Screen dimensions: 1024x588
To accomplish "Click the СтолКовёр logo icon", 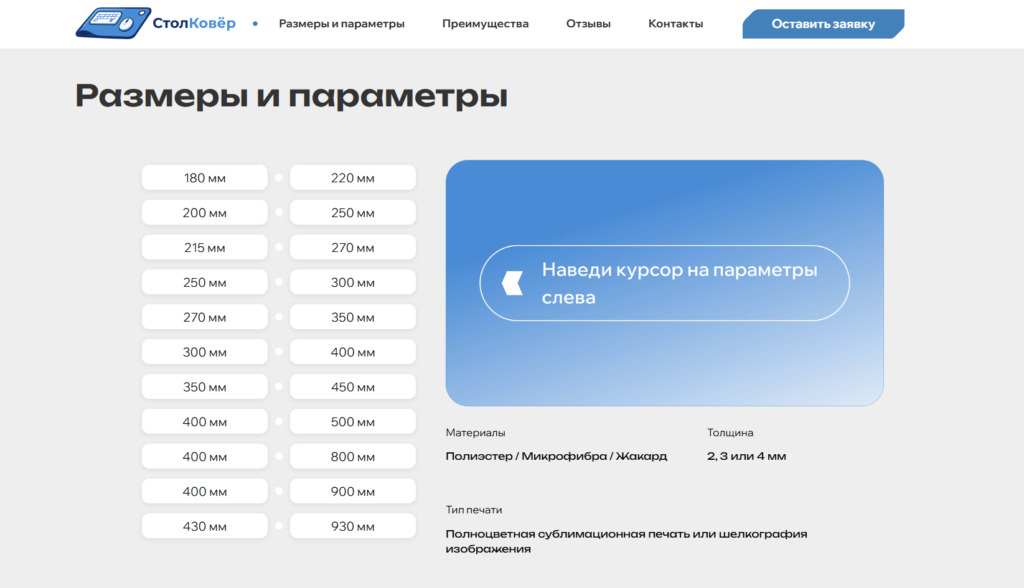I will point(114,23).
